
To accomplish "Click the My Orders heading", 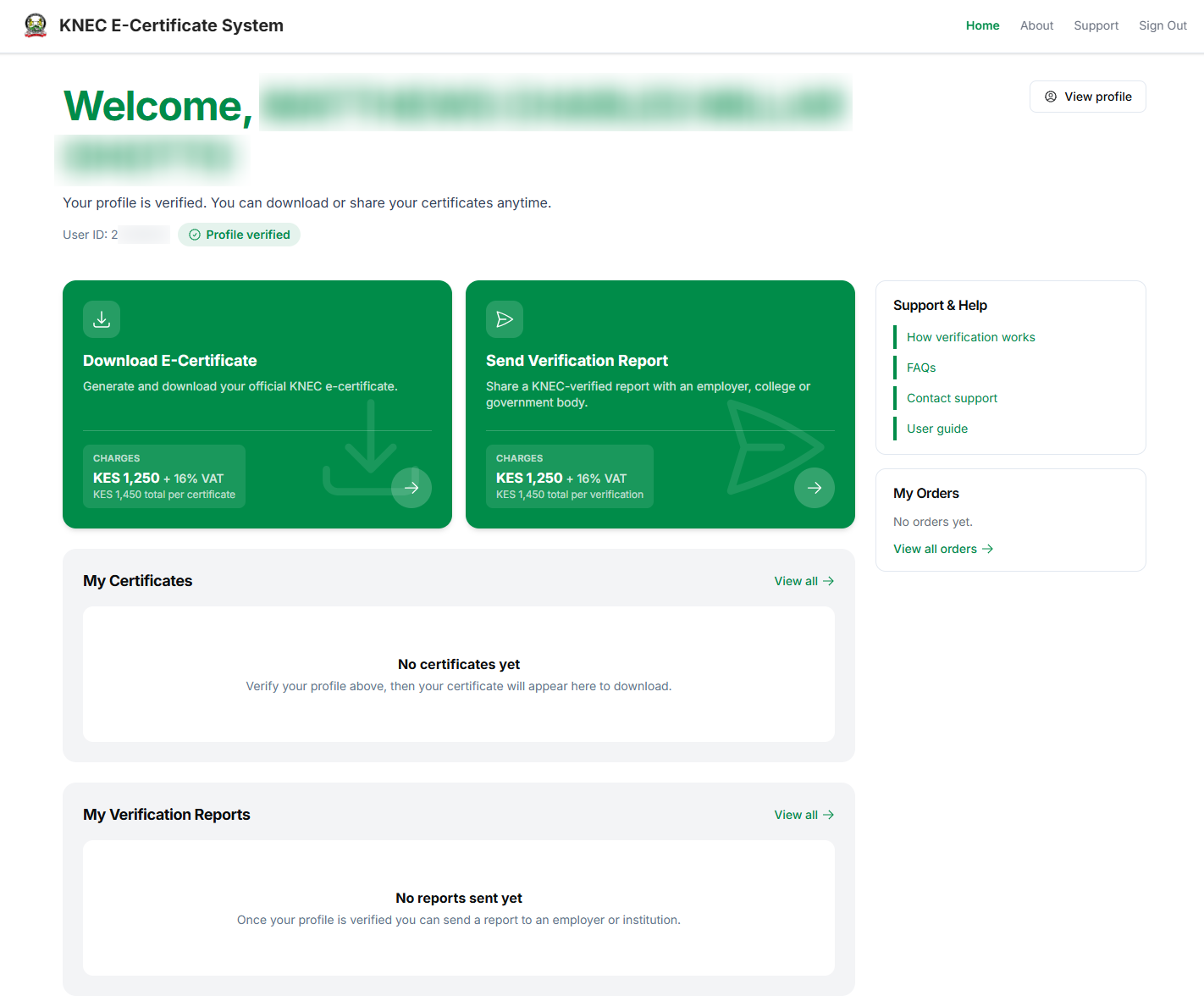I will (926, 493).
